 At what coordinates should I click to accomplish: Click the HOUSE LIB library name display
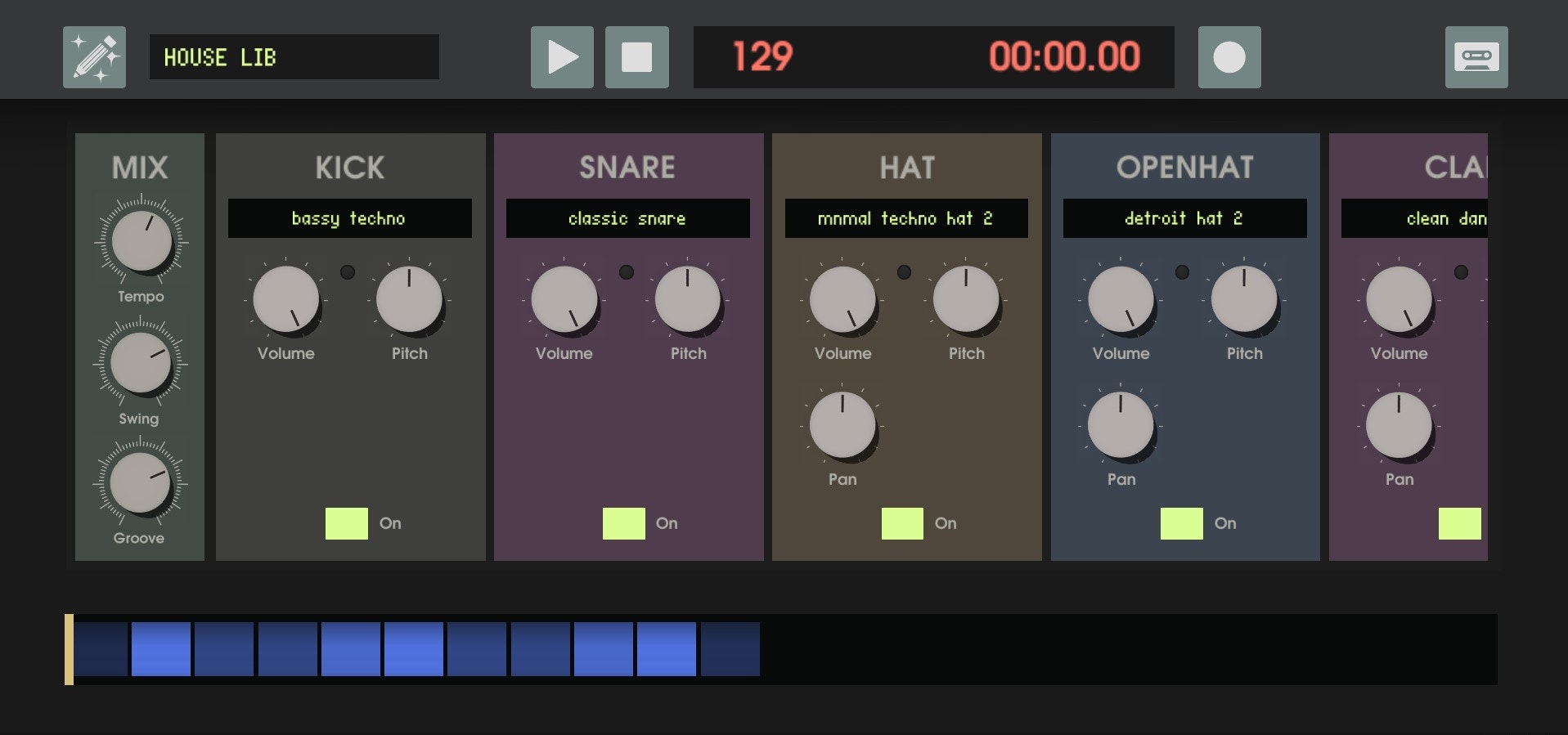pos(294,57)
